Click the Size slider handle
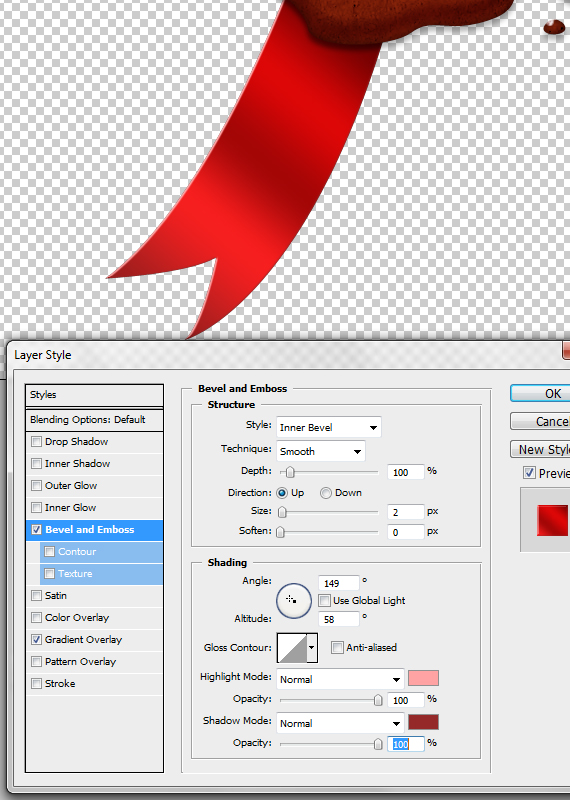This screenshot has width=570, height=800. click(282, 512)
